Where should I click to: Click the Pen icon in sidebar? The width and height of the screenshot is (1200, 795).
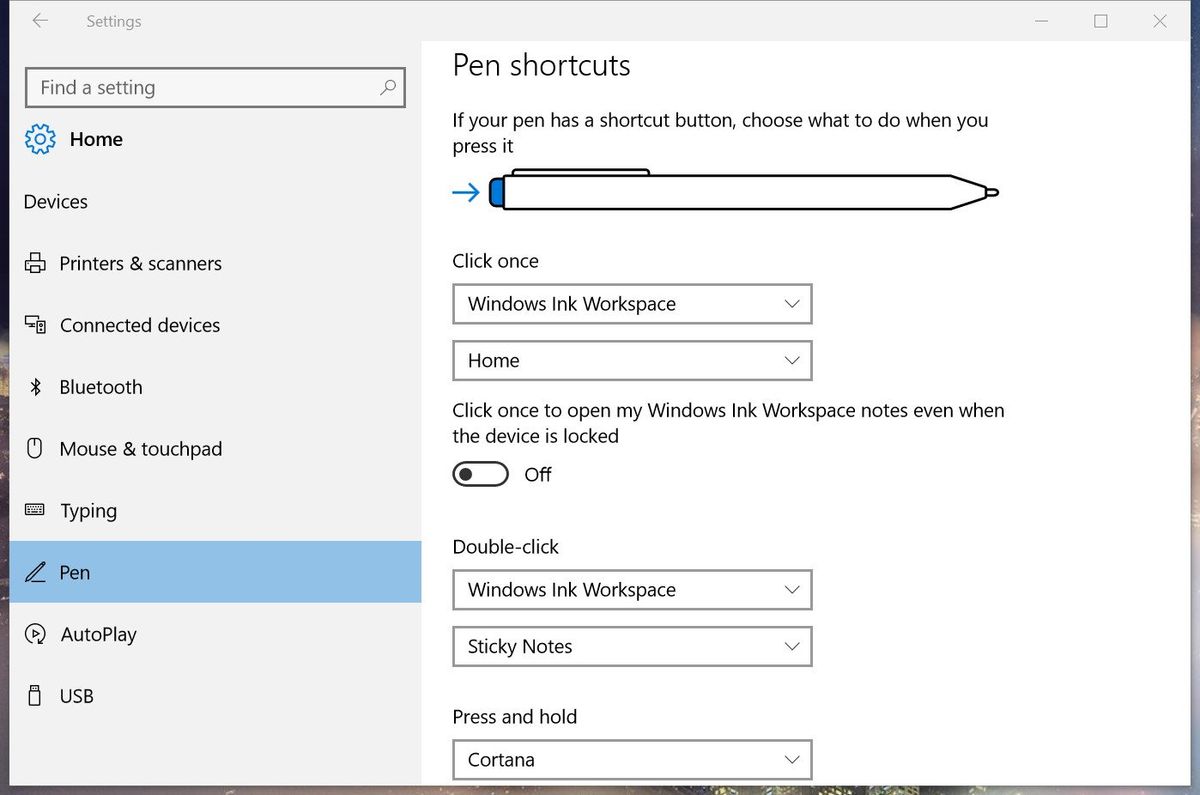(36, 572)
